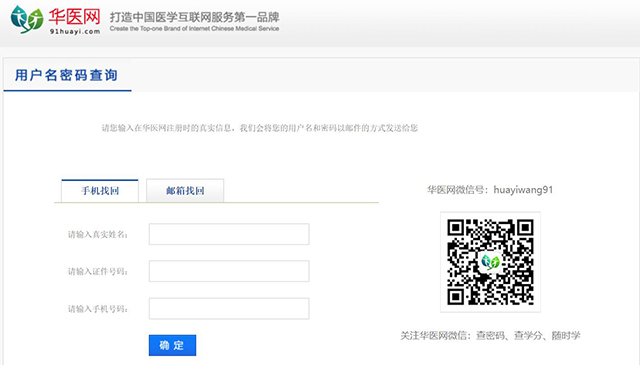
Task: Click the English tagline 'Create the Top-one Brand'
Action: [194, 29]
